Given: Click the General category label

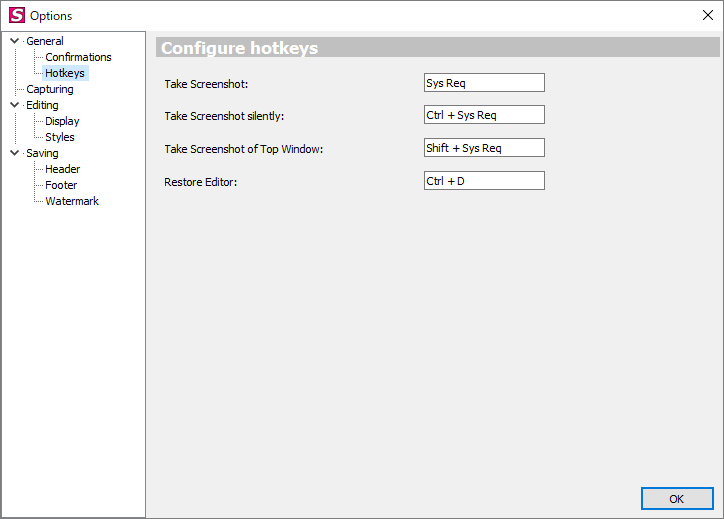Looking at the screenshot, I should coord(45,41).
